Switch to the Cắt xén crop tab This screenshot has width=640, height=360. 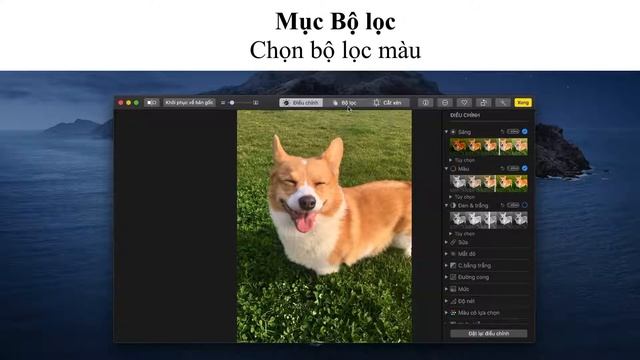pos(388,103)
